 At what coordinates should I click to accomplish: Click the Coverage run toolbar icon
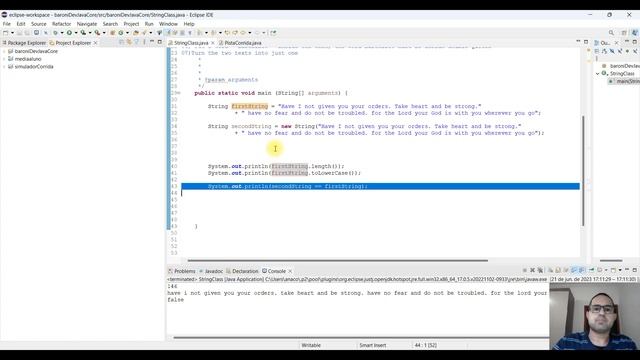(x=83, y=33)
